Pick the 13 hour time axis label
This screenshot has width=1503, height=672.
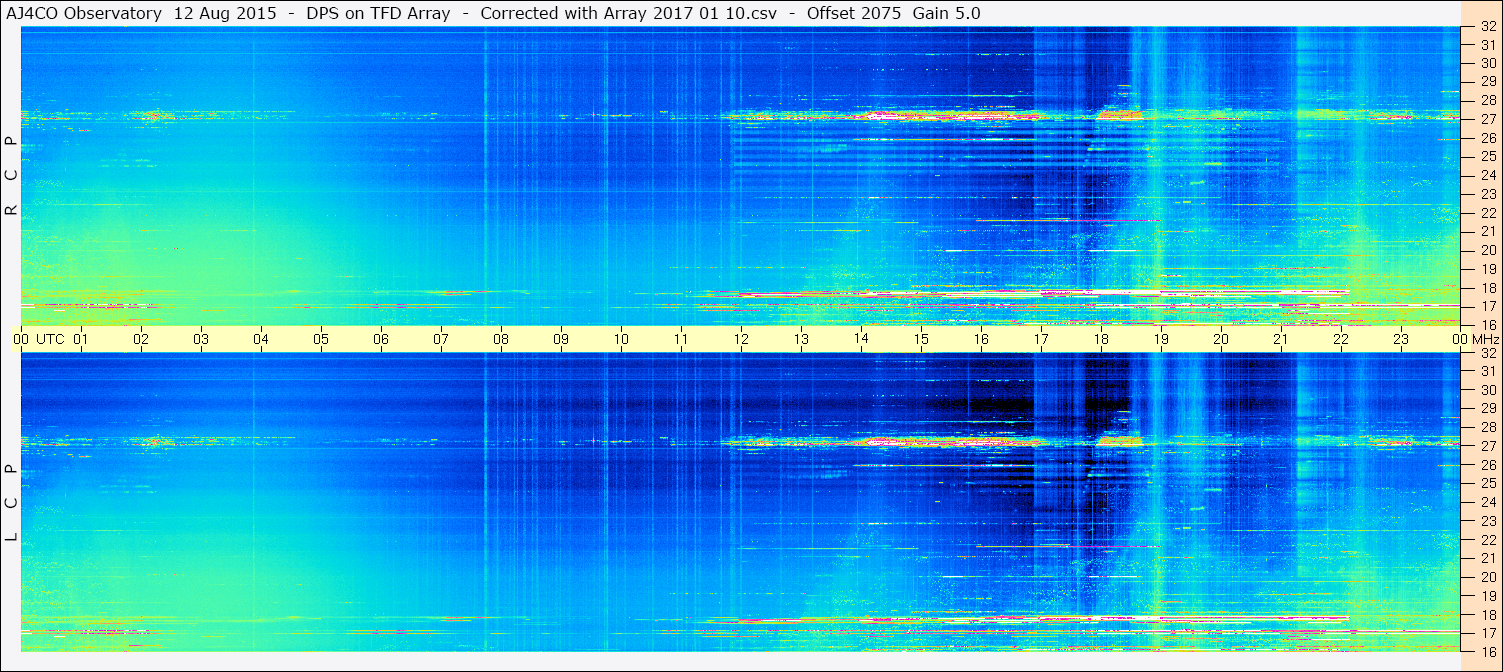[801, 339]
